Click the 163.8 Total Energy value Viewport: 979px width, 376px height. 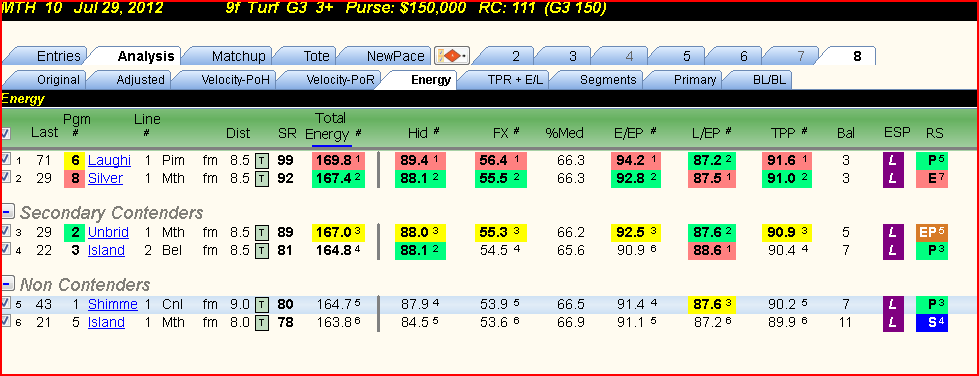coord(338,323)
